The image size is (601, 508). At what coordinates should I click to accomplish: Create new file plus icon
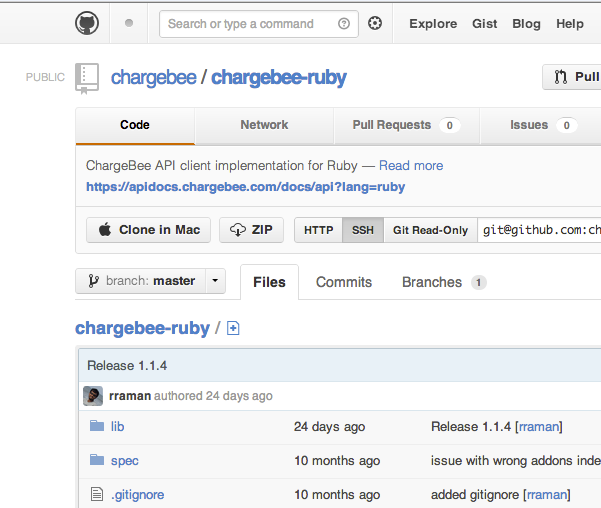(x=233, y=329)
